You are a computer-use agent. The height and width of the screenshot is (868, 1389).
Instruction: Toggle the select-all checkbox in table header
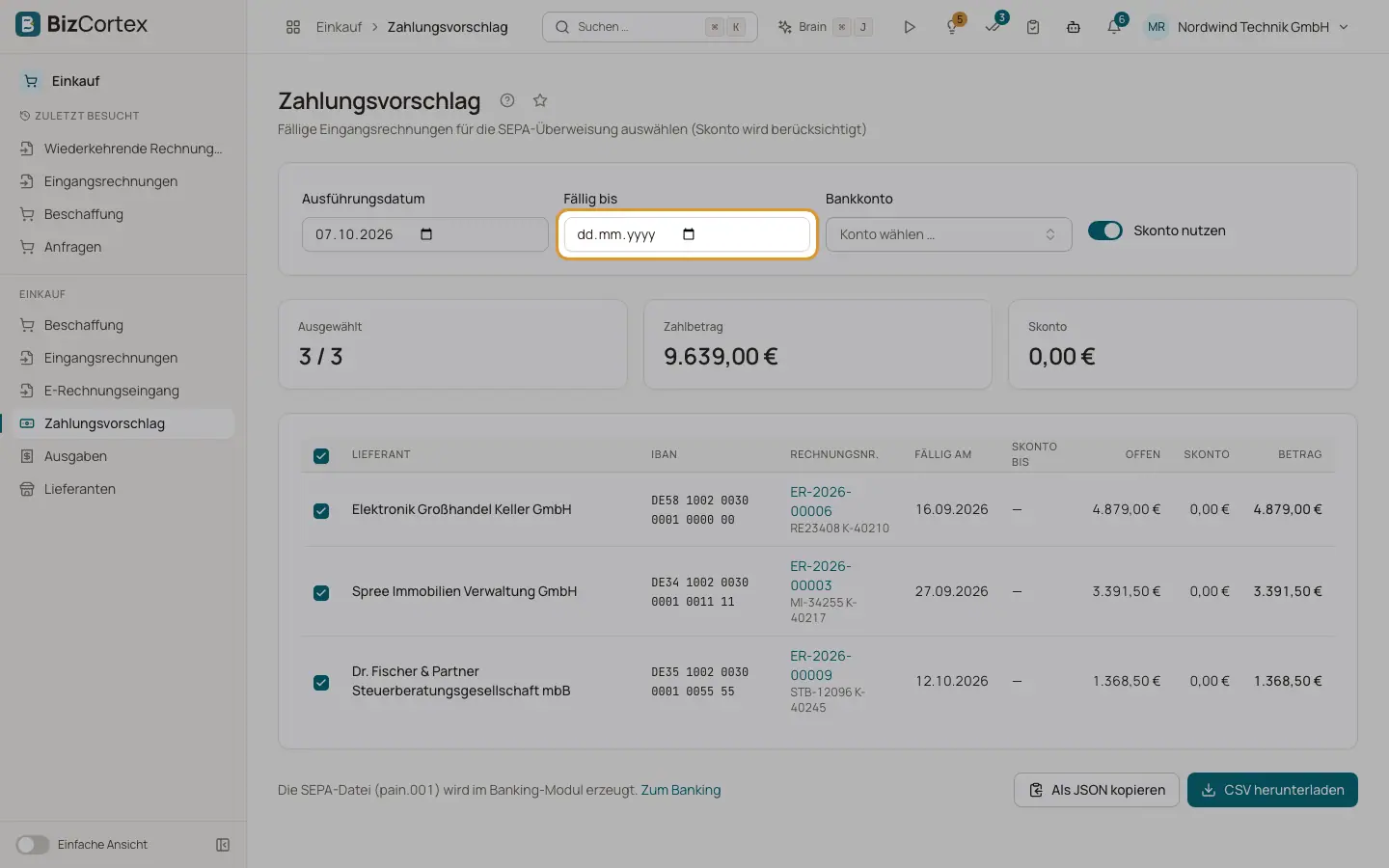[x=321, y=455]
